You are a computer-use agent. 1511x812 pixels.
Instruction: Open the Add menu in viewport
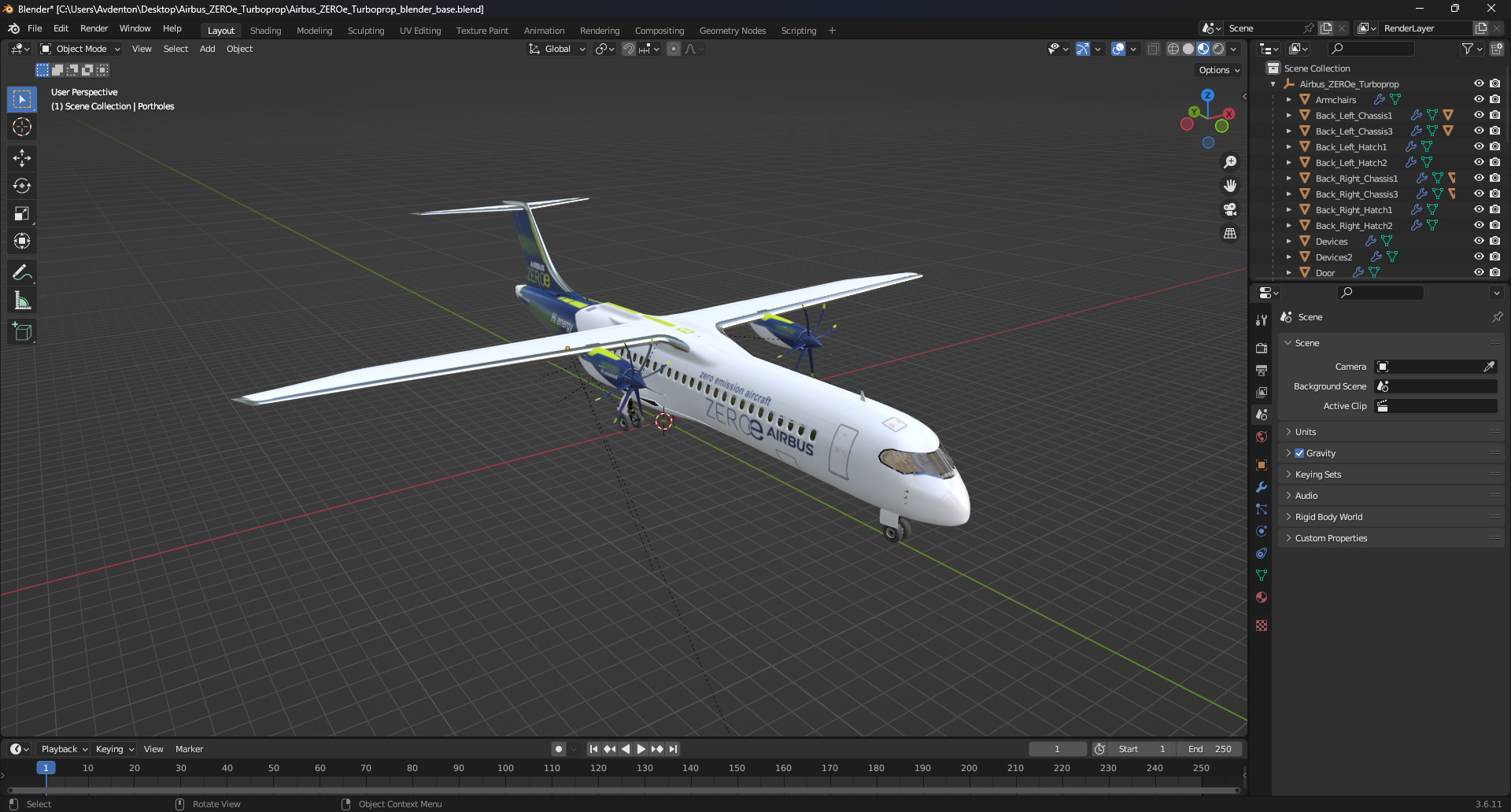click(207, 49)
